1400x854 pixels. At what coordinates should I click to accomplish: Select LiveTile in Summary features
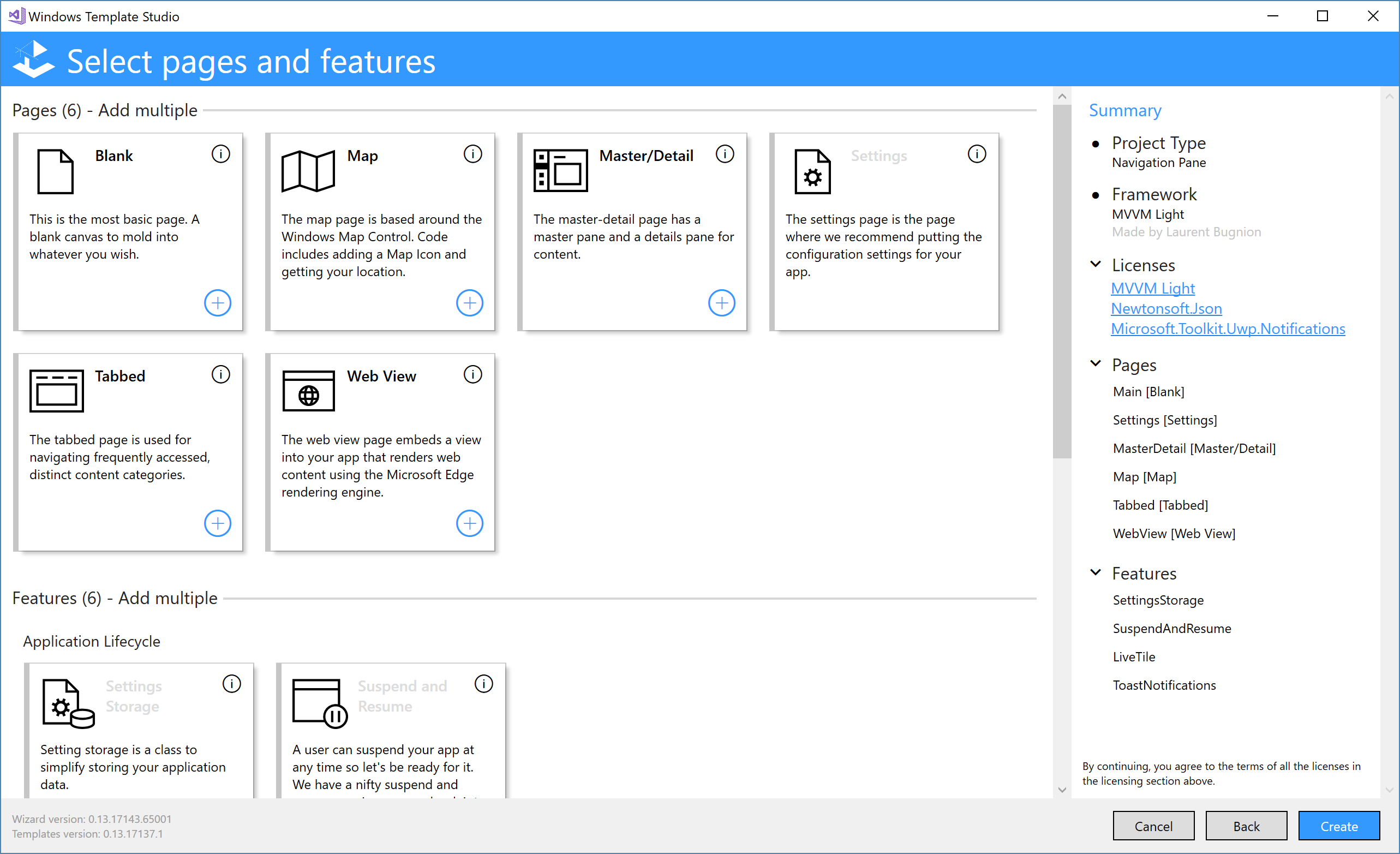point(1134,657)
